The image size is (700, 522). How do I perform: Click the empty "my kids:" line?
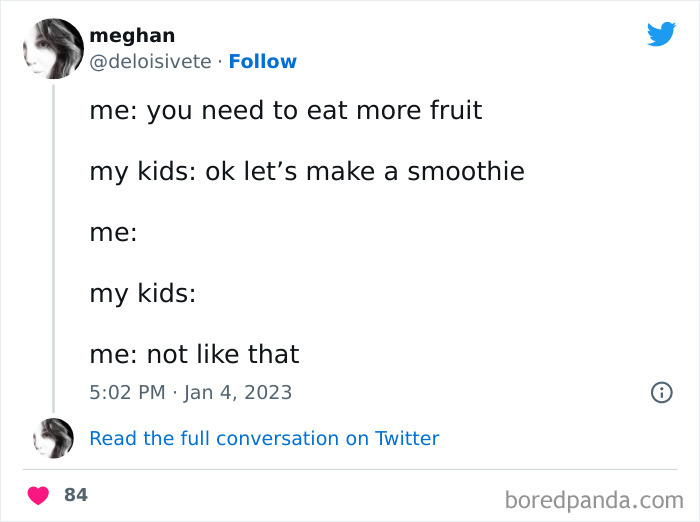coord(142,293)
